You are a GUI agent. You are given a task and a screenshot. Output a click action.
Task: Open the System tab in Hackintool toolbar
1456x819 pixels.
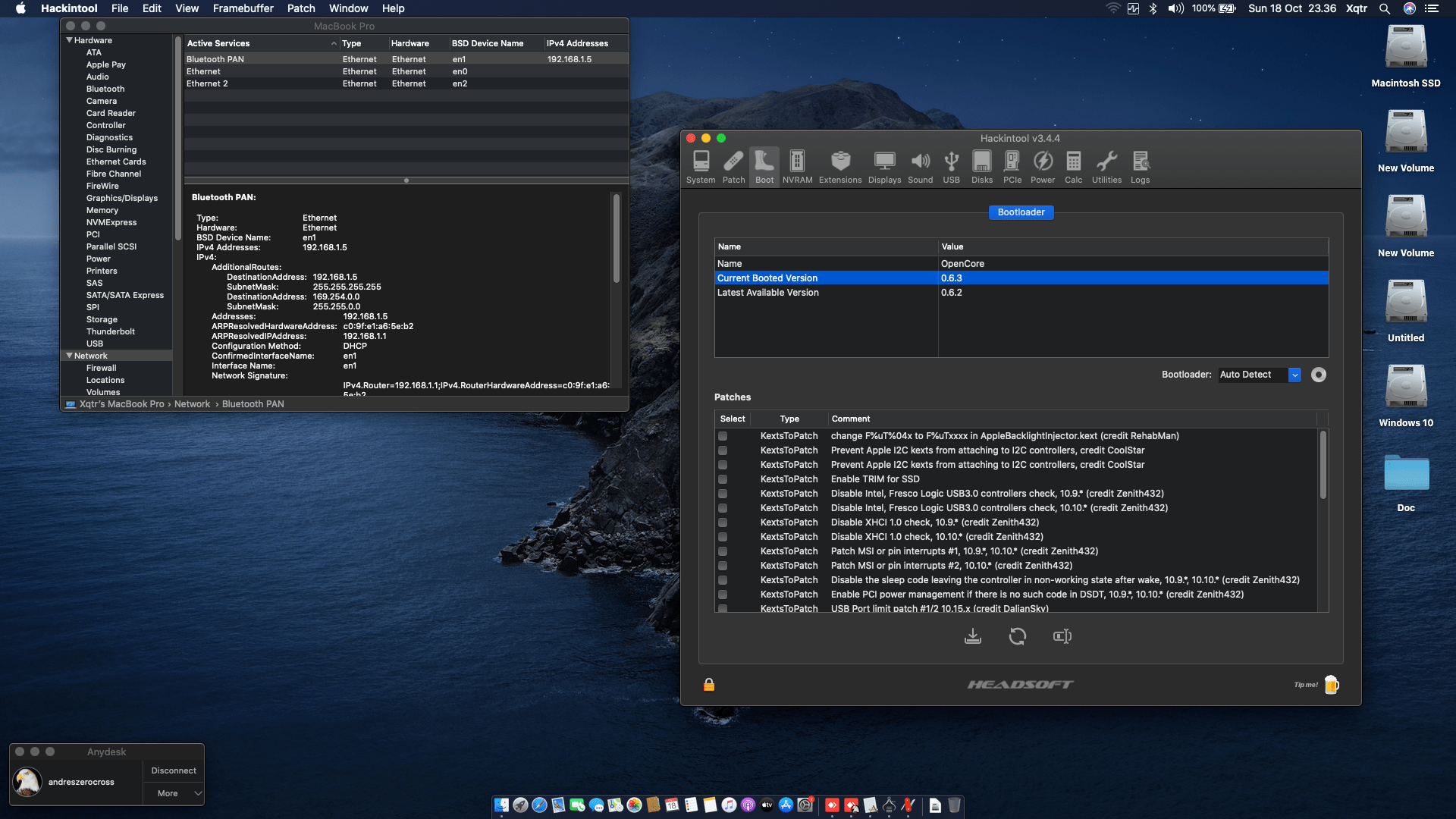click(x=701, y=167)
